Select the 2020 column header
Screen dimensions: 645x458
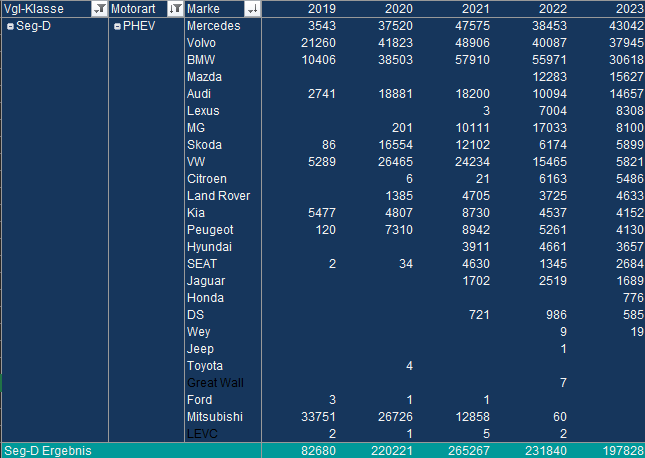click(399, 9)
